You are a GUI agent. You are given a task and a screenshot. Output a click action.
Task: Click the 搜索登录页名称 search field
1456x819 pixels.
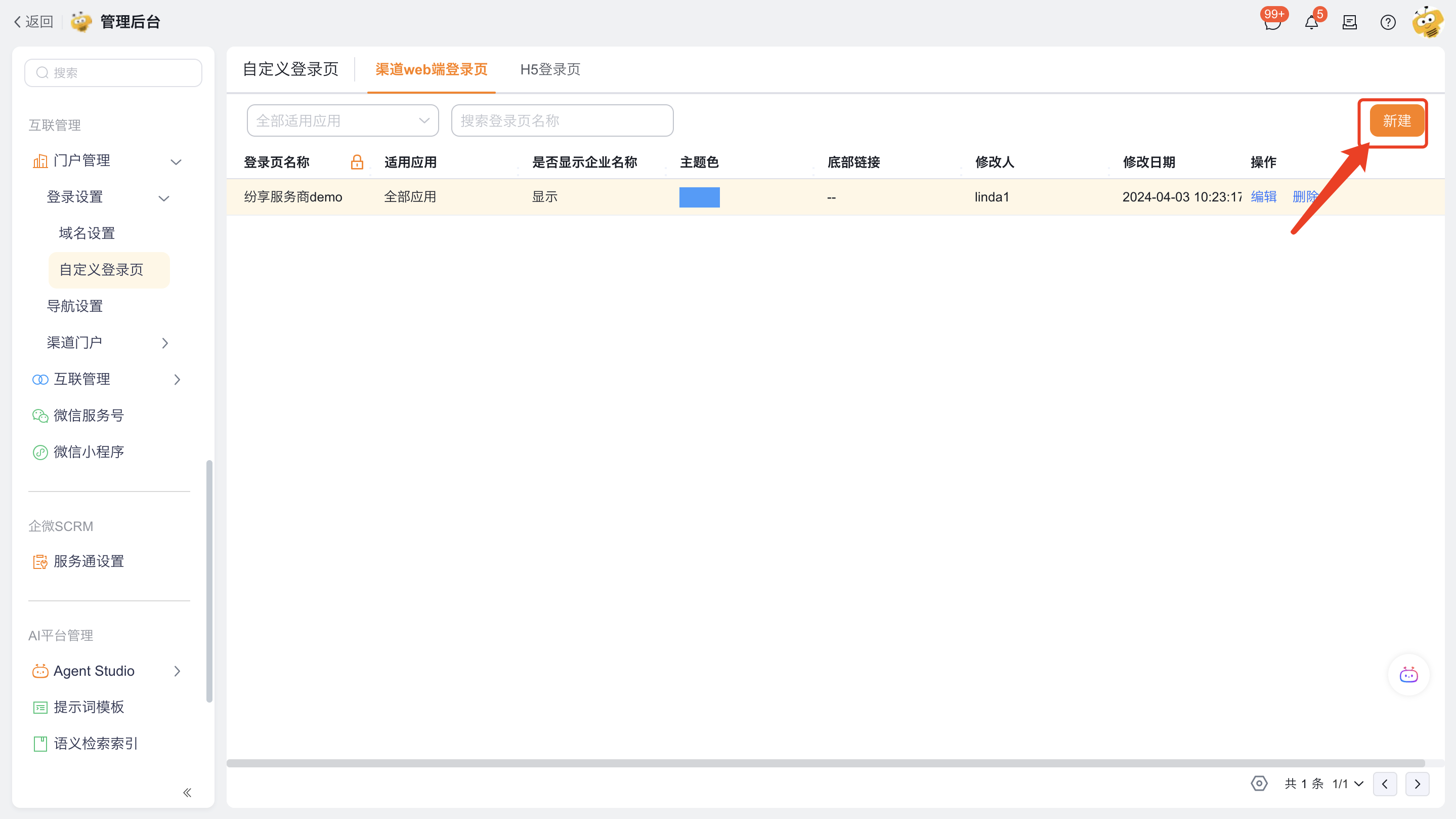(x=562, y=120)
